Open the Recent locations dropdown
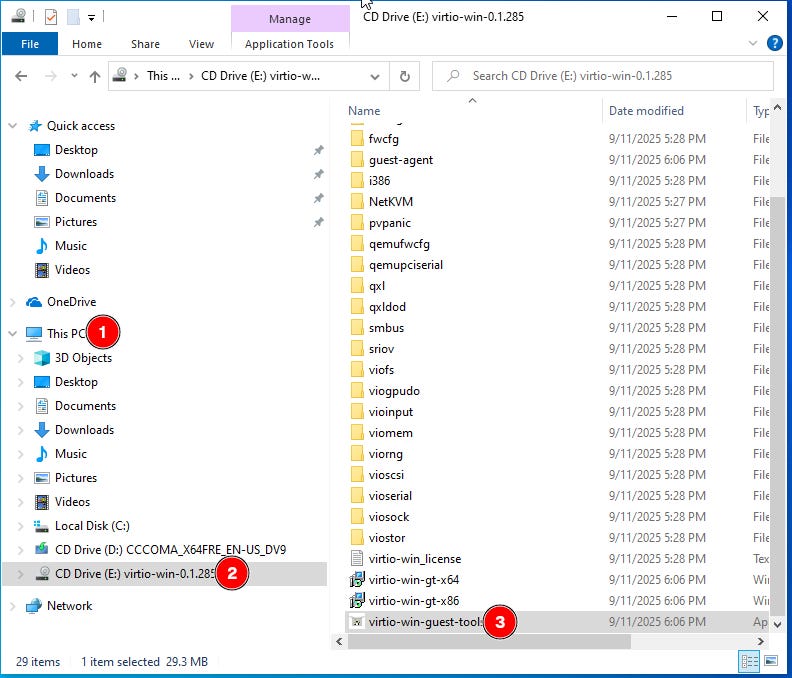The width and height of the screenshot is (792, 678). (74, 76)
